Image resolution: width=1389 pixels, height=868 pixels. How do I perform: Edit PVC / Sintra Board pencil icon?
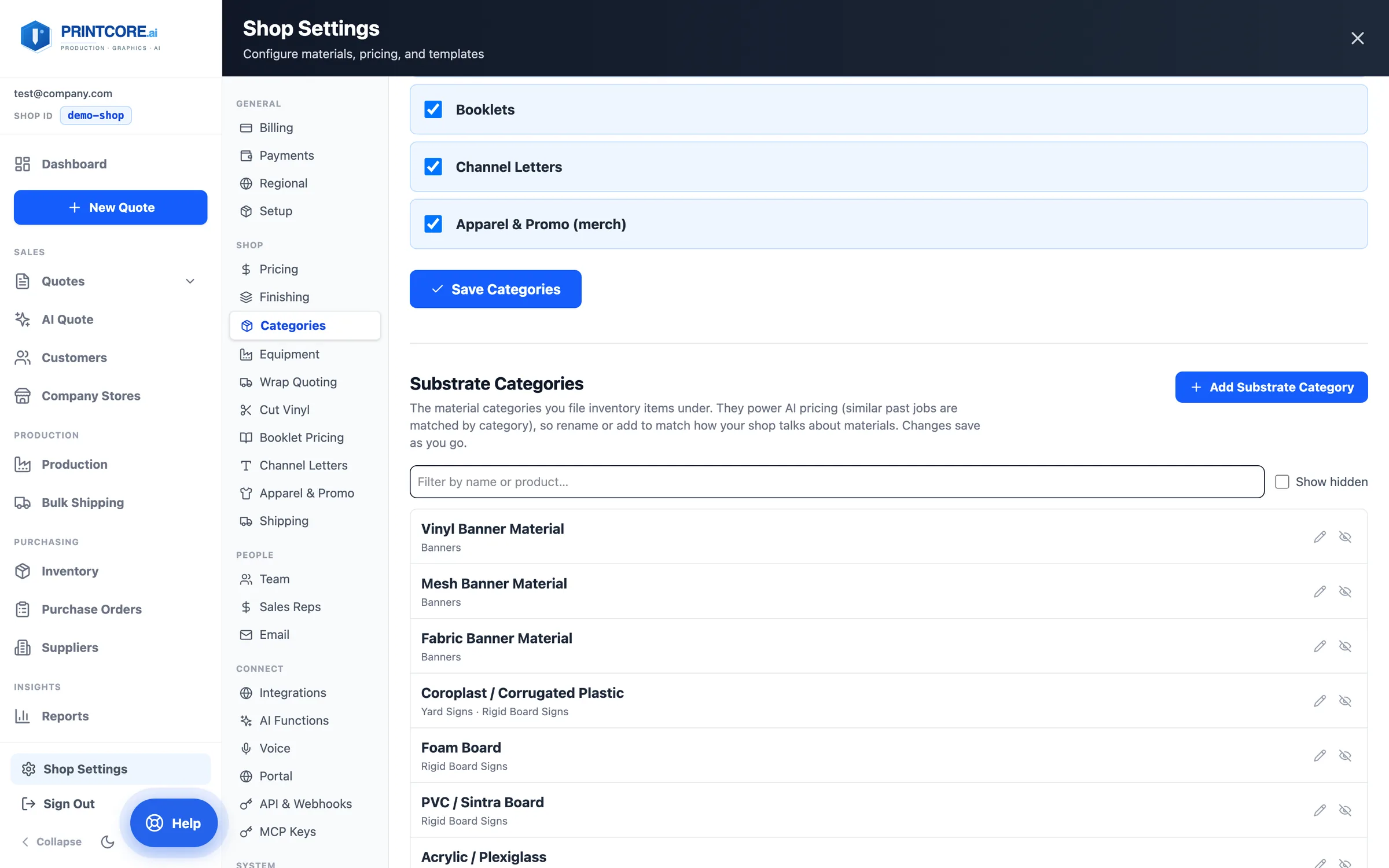[x=1320, y=810]
